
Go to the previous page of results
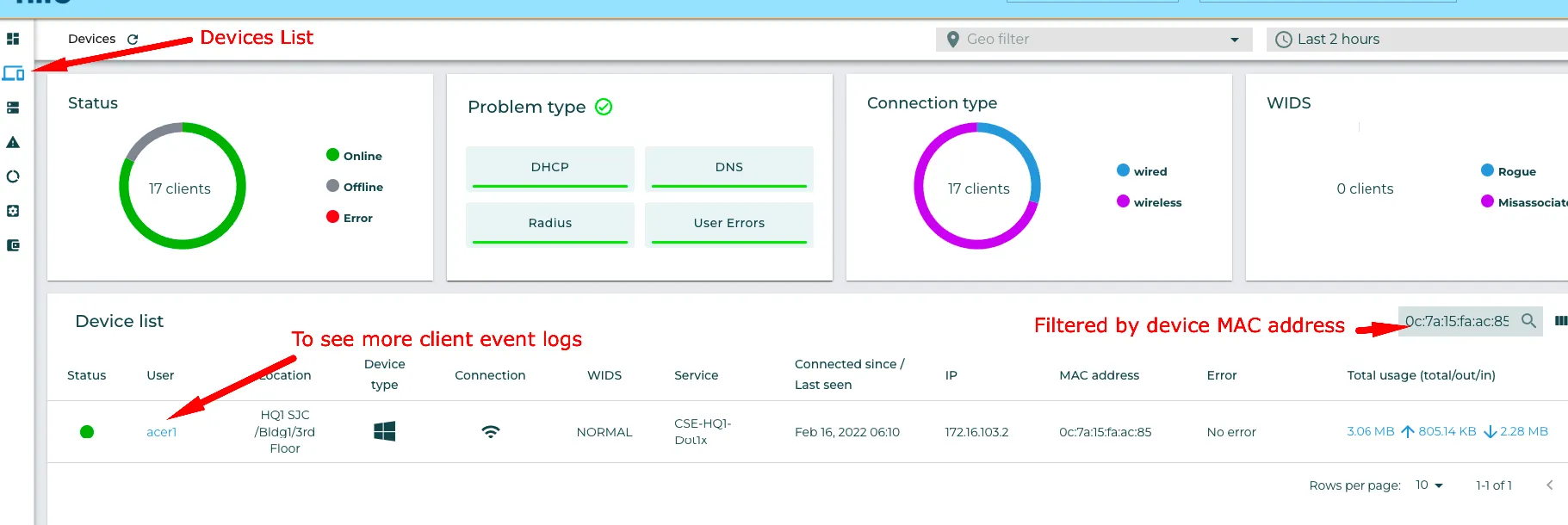tap(1549, 485)
